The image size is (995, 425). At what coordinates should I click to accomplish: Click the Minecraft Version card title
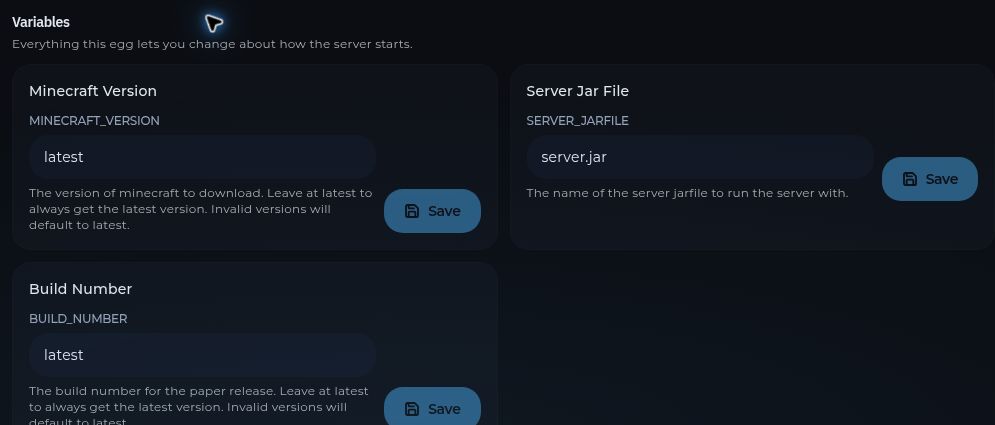pyautogui.click(x=93, y=91)
